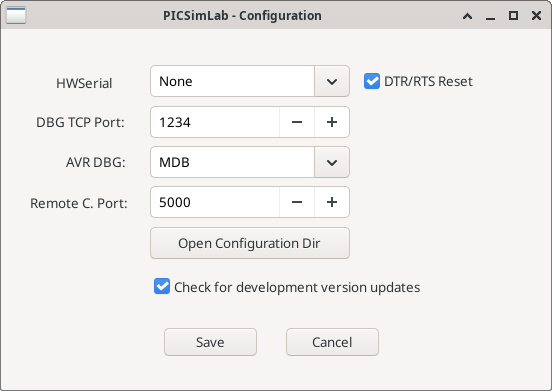Shade the window with the up-arrow icon
The image size is (552, 391).
pos(468,16)
